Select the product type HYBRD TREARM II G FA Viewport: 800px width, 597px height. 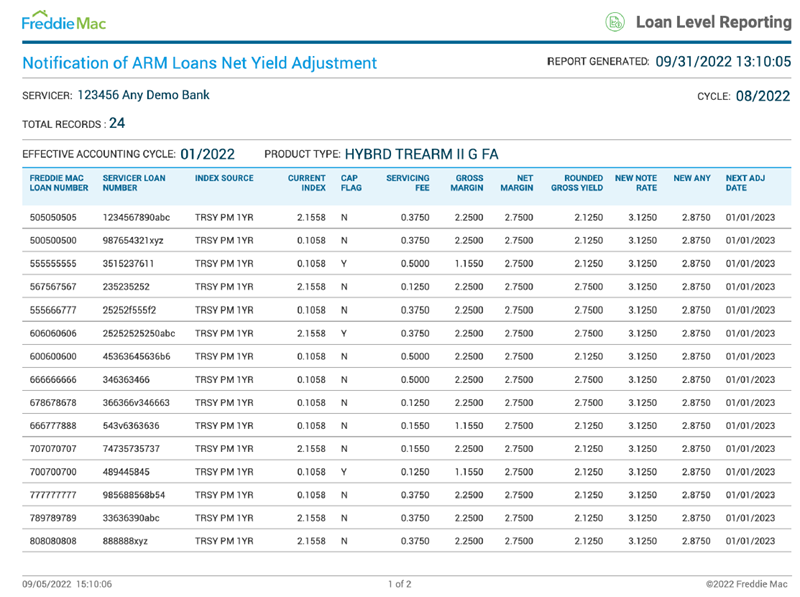coord(421,154)
